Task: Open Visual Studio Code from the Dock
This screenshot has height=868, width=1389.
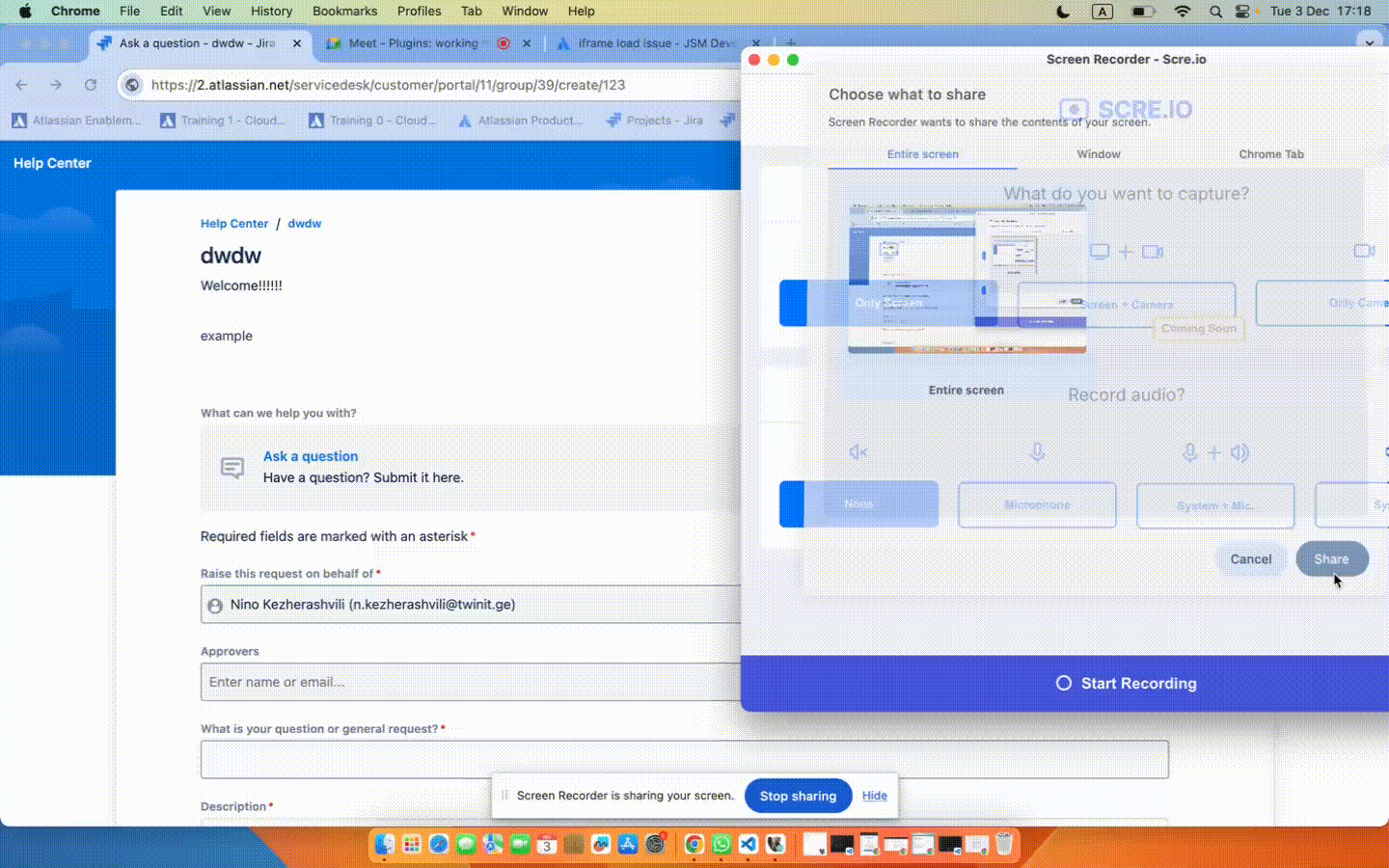Action: (x=748, y=845)
